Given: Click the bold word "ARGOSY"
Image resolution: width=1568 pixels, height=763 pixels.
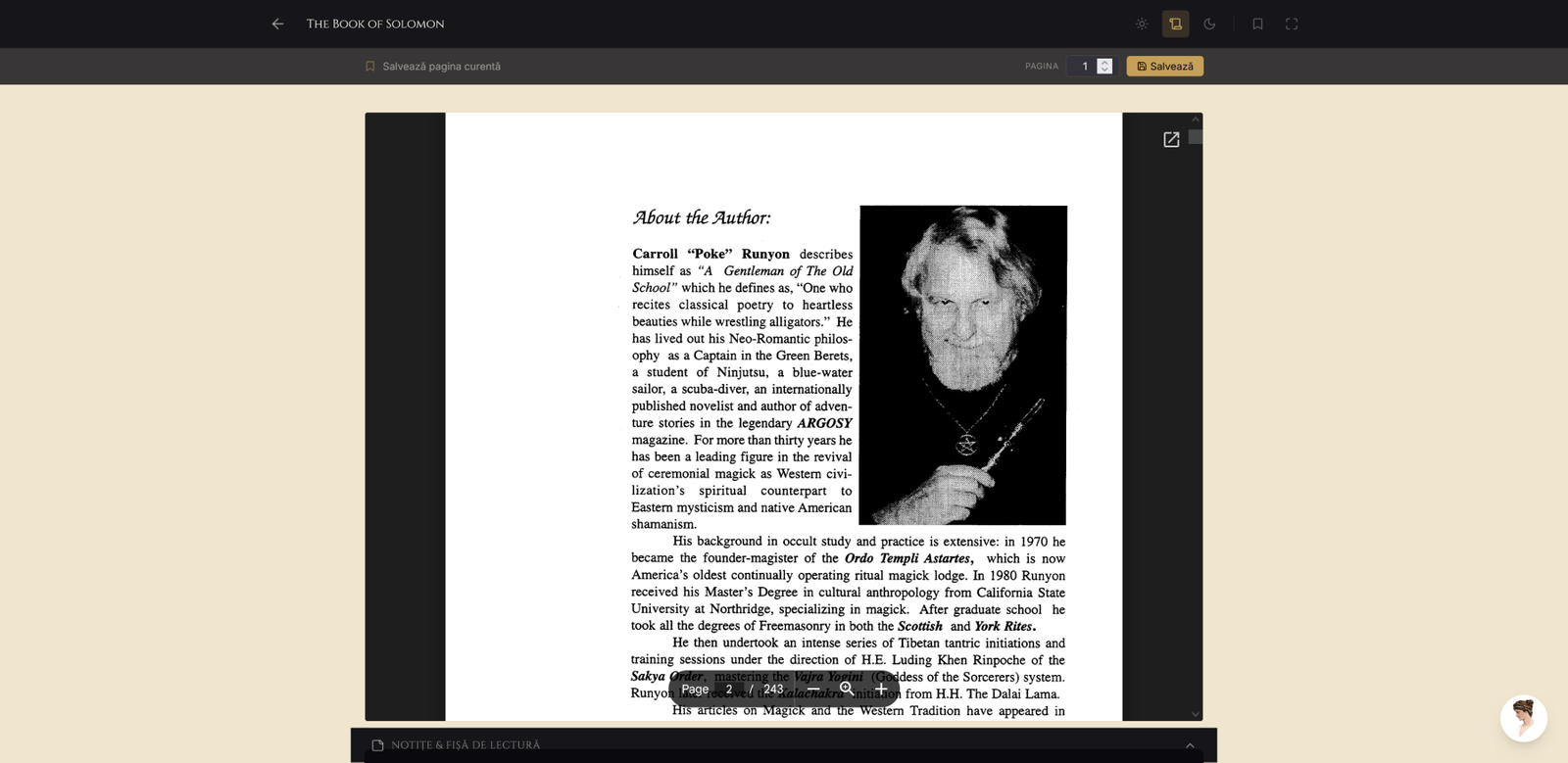Looking at the screenshot, I should pos(824,423).
